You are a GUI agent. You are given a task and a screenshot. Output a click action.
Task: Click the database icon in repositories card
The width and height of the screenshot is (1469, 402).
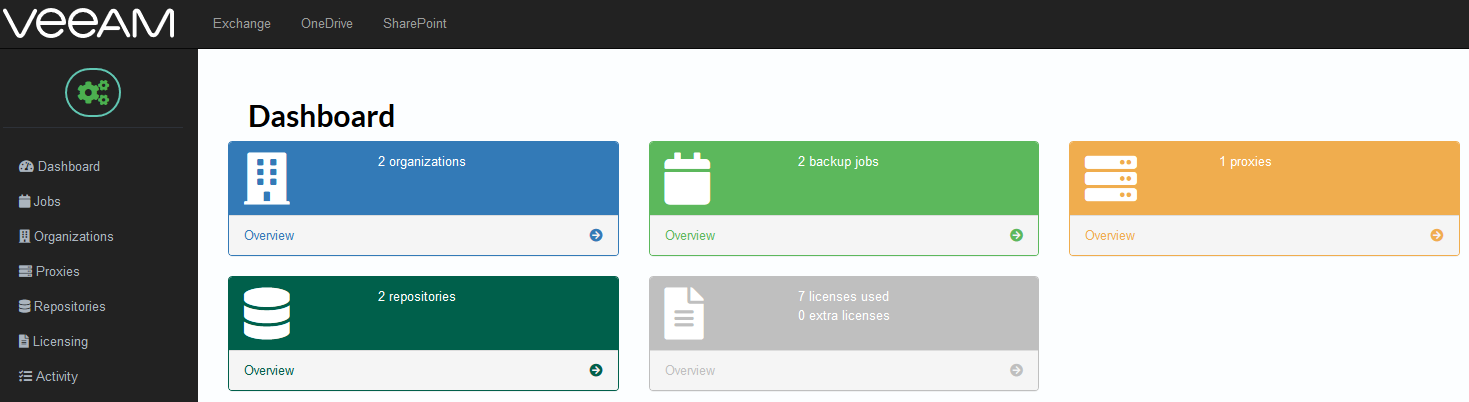(267, 314)
